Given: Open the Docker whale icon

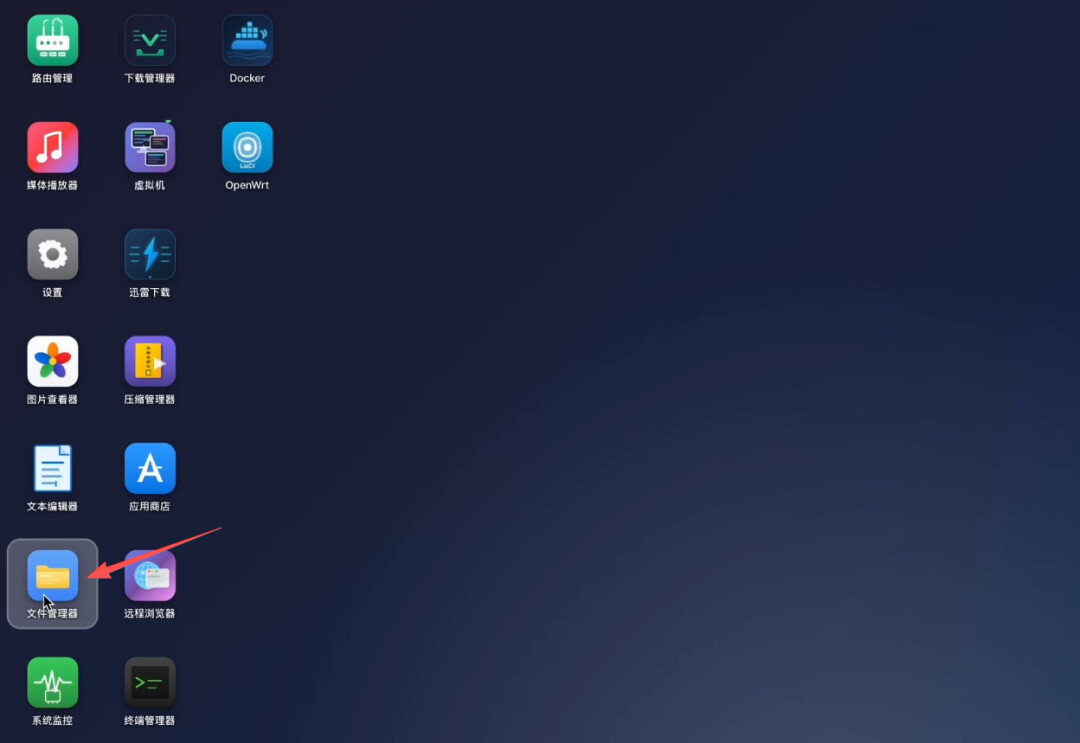Looking at the screenshot, I should (247, 41).
